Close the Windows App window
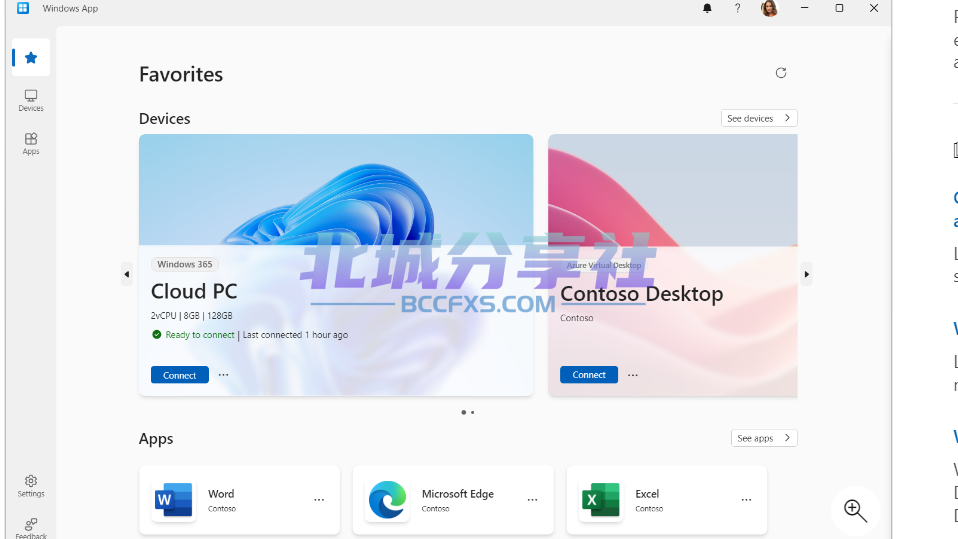The image size is (958, 539). (x=874, y=9)
